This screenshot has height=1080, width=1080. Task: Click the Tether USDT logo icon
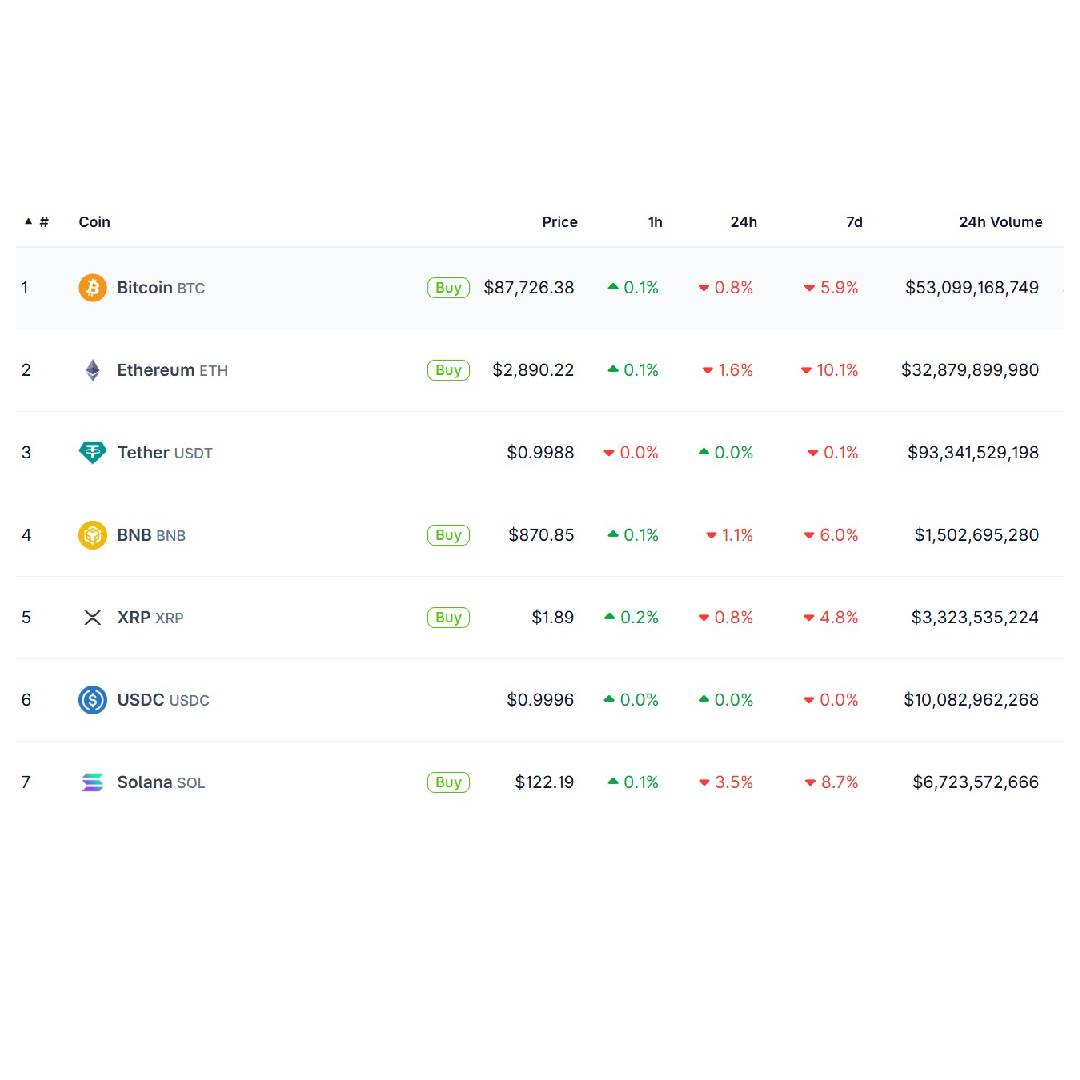pos(92,453)
